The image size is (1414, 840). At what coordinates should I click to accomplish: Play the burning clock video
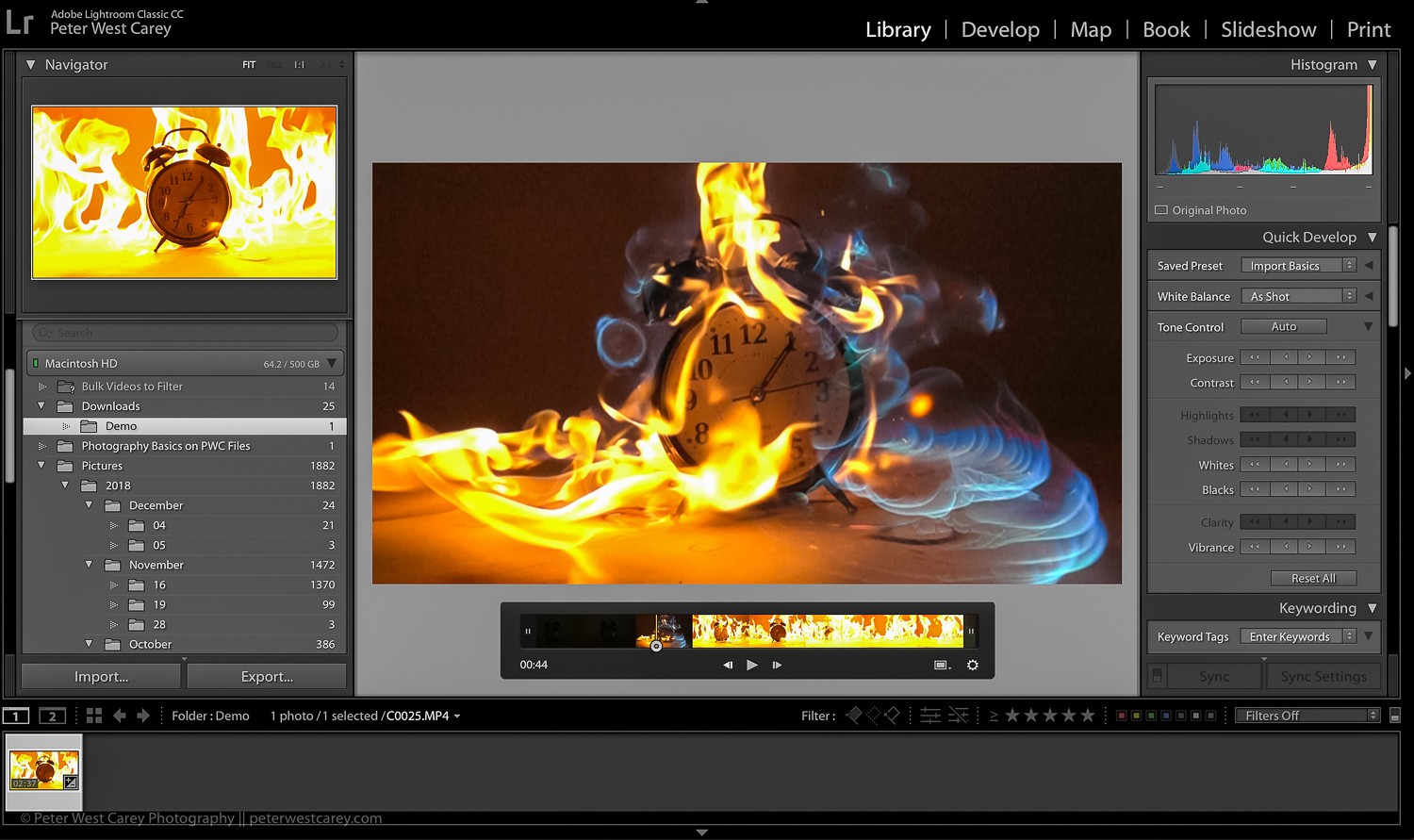pyautogui.click(x=751, y=665)
